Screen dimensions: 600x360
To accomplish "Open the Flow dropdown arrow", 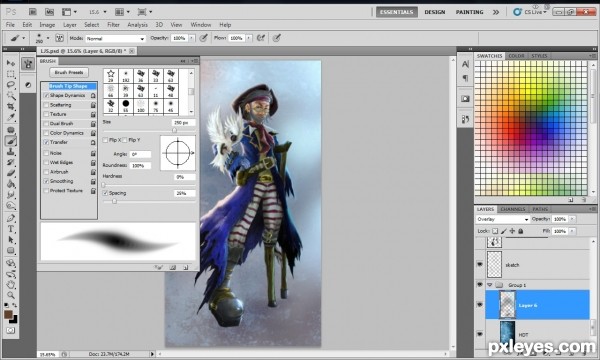I will [249, 38].
